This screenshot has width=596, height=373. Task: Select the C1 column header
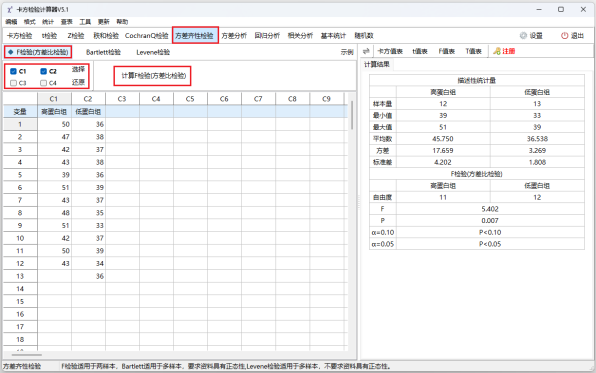(x=54, y=98)
